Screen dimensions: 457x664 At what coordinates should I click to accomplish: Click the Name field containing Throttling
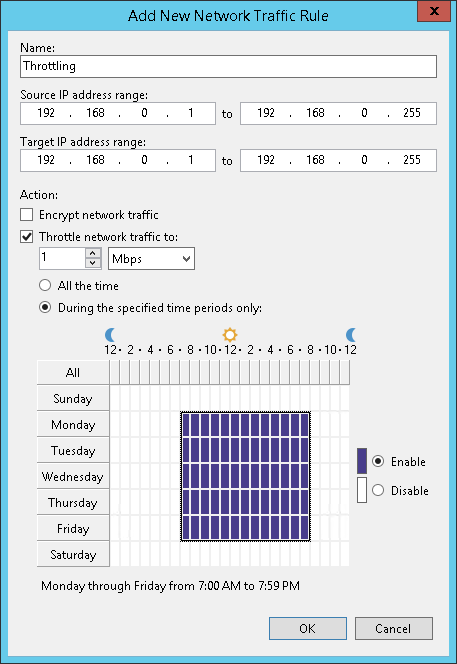[x=228, y=66]
